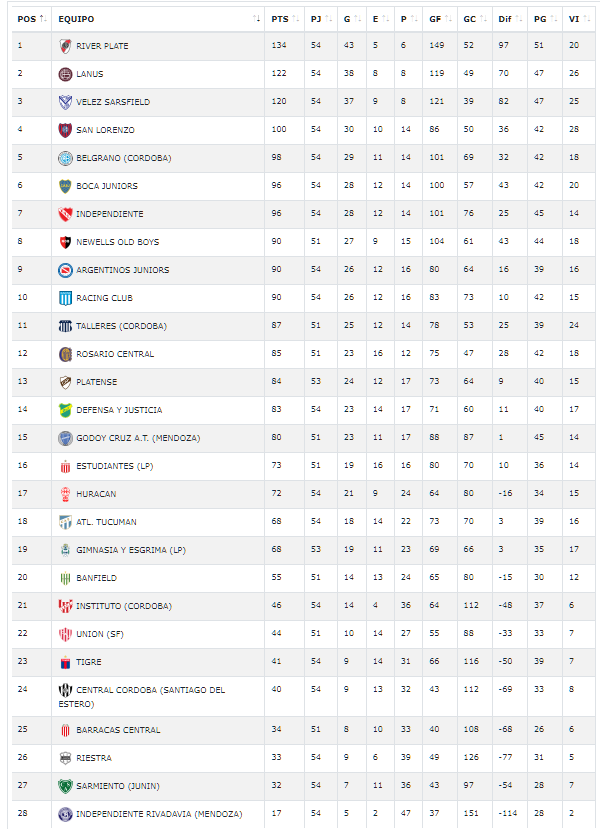
Task: Open ROSARIO CENTRAL team name
Action: click(x=115, y=354)
